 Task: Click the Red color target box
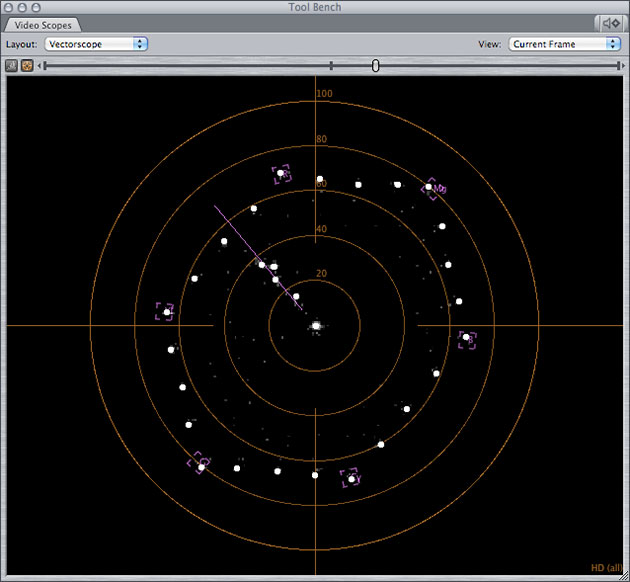tap(281, 173)
